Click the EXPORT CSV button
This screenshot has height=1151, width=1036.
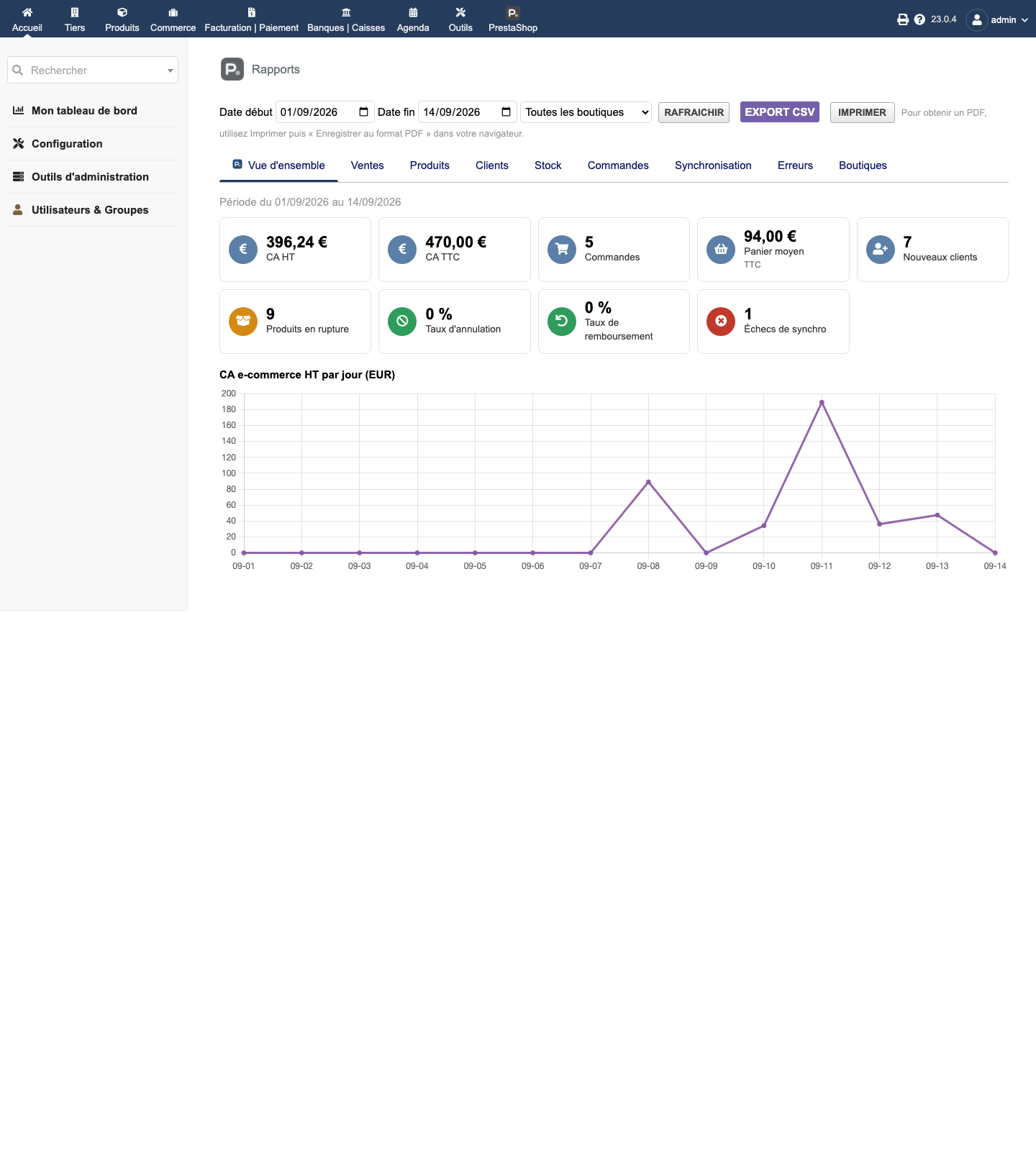click(x=780, y=112)
